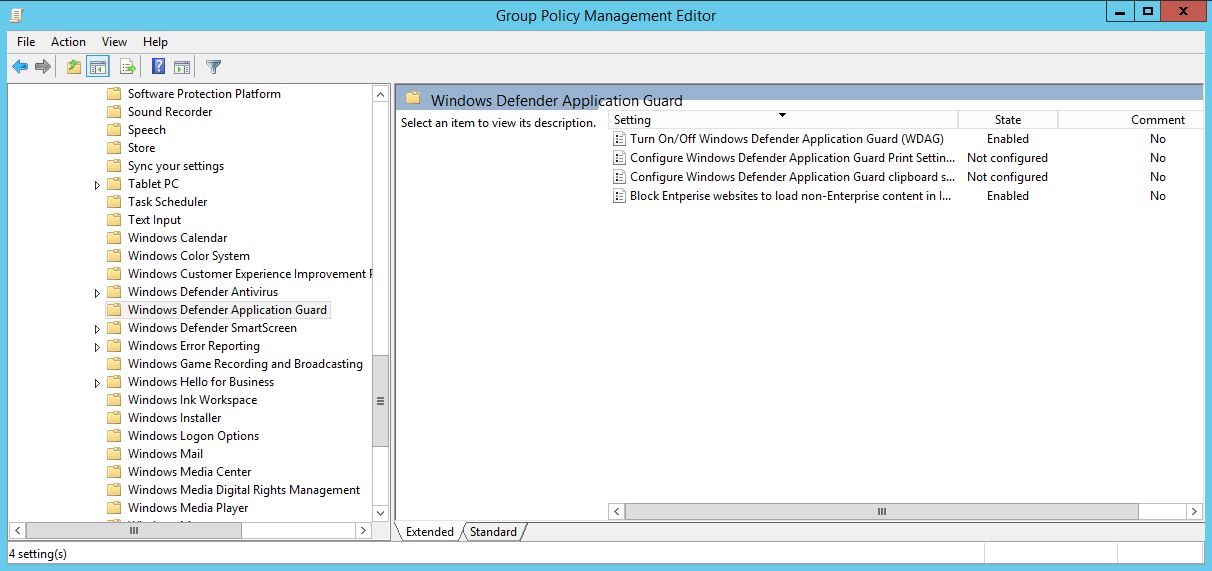Select Windows Color System tree item
Screen dimensions: 1212x571
(x=189, y=256)
